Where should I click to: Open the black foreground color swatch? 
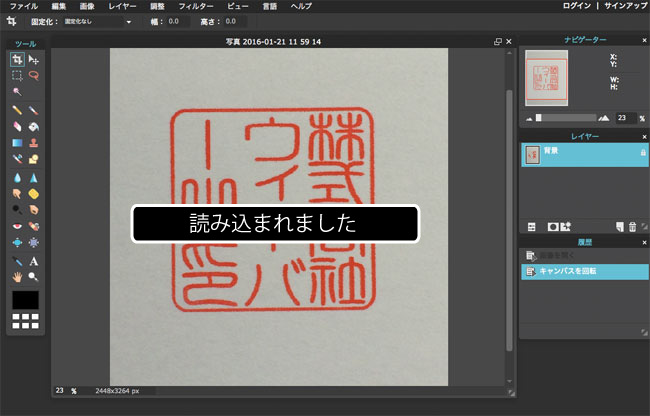point(25,300)
